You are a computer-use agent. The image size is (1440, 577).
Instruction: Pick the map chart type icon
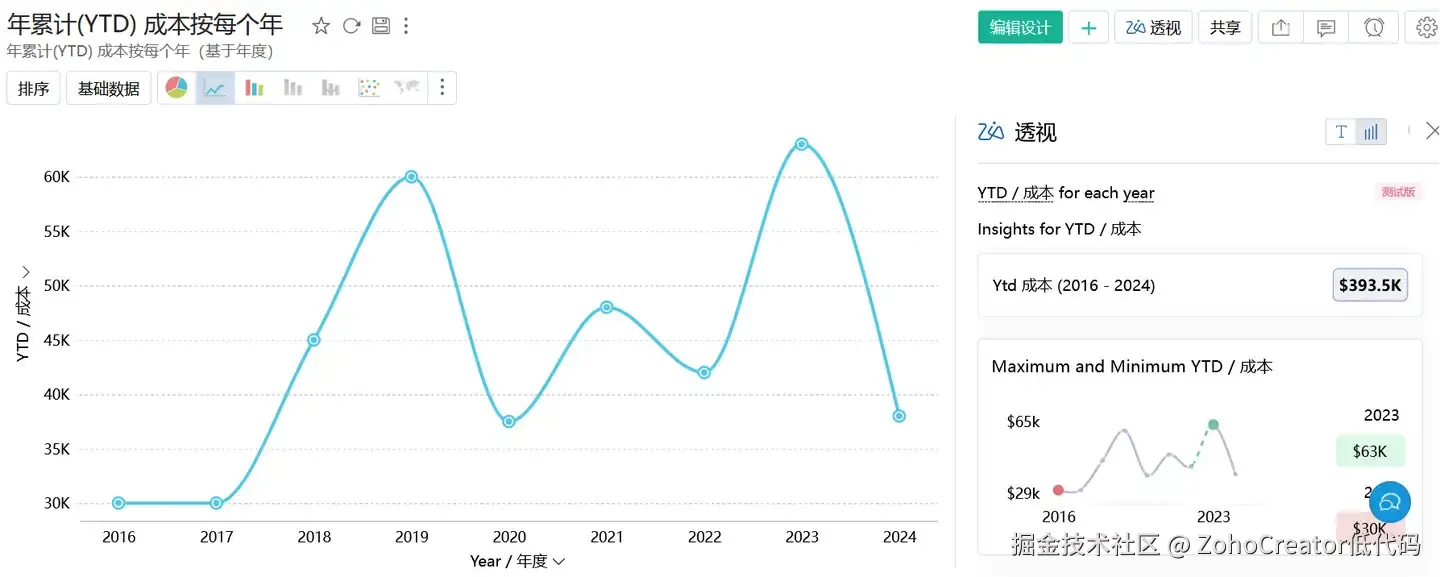pos(406,88)
